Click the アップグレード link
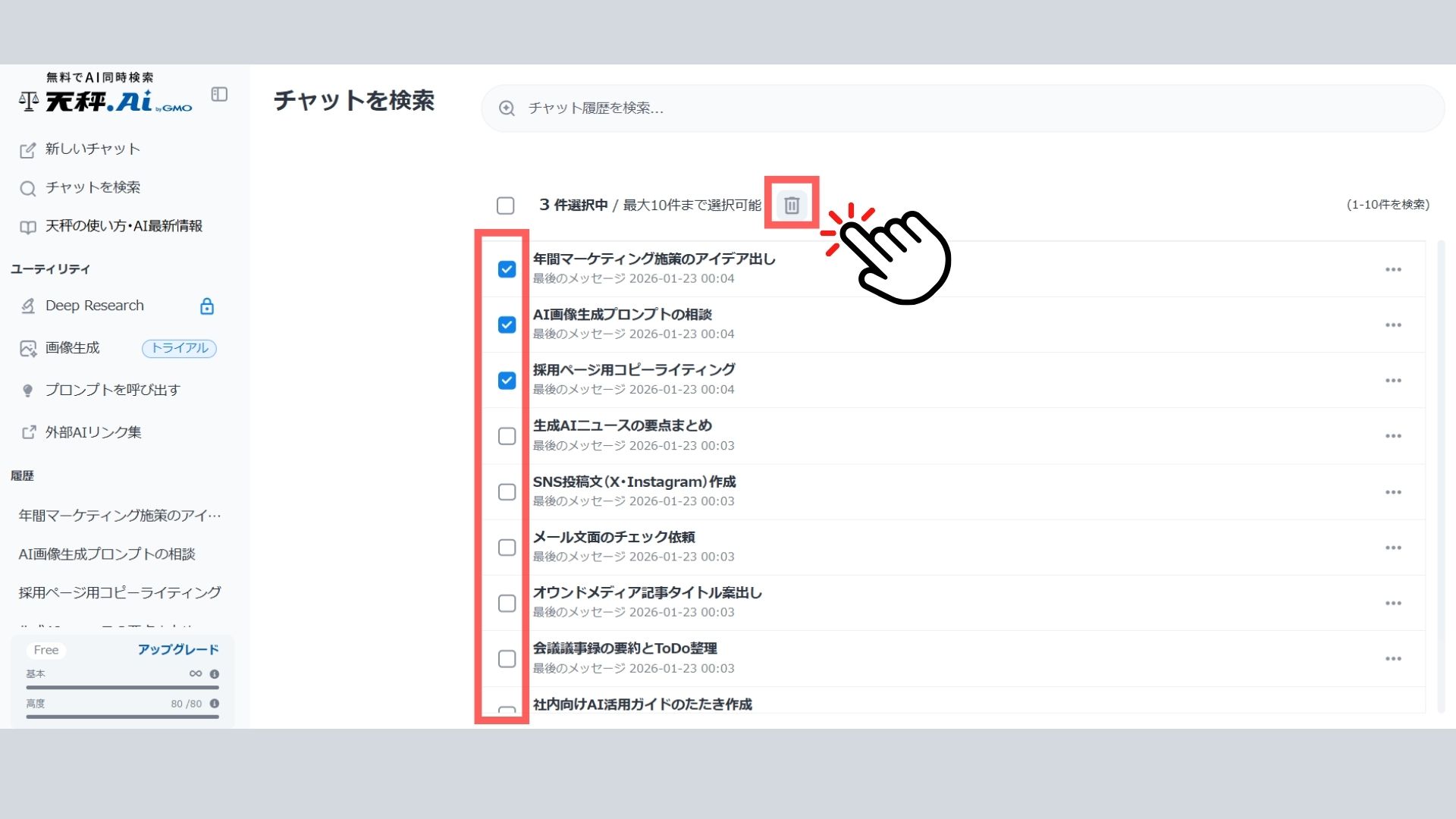The width and height of the screenshot is (1456, 819). pos(178,649)
